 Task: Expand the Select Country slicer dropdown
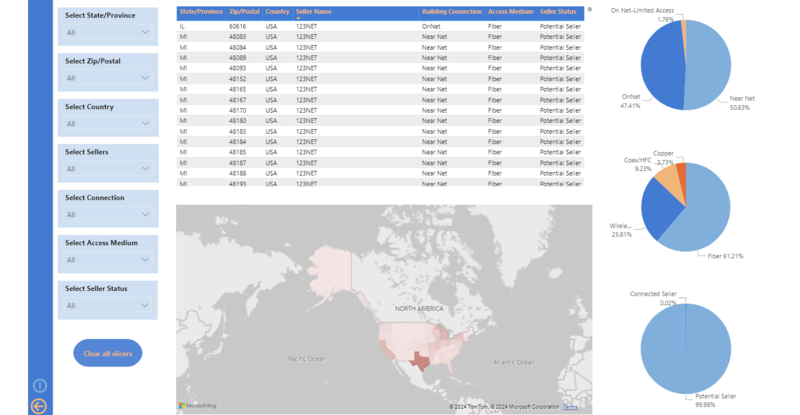point(107,124)
